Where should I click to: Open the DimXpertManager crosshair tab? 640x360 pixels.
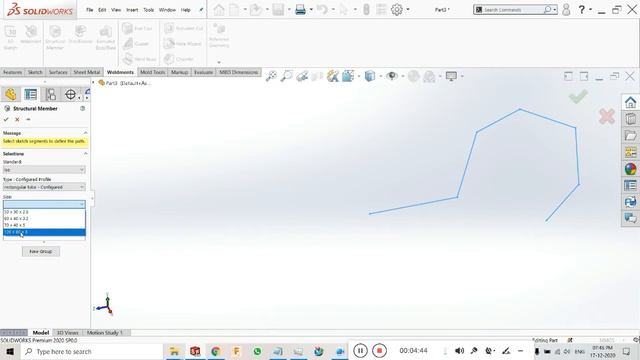[x=71, y=94]
